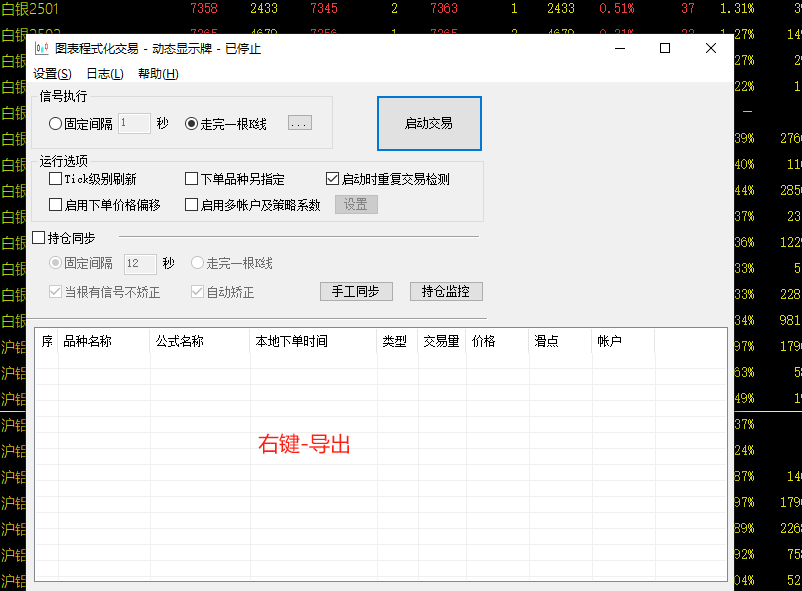Click the 12-second interval field in 持仓同步
Image resolution: width=802 pixels, height=591 pixels.
tap(140, 264)
